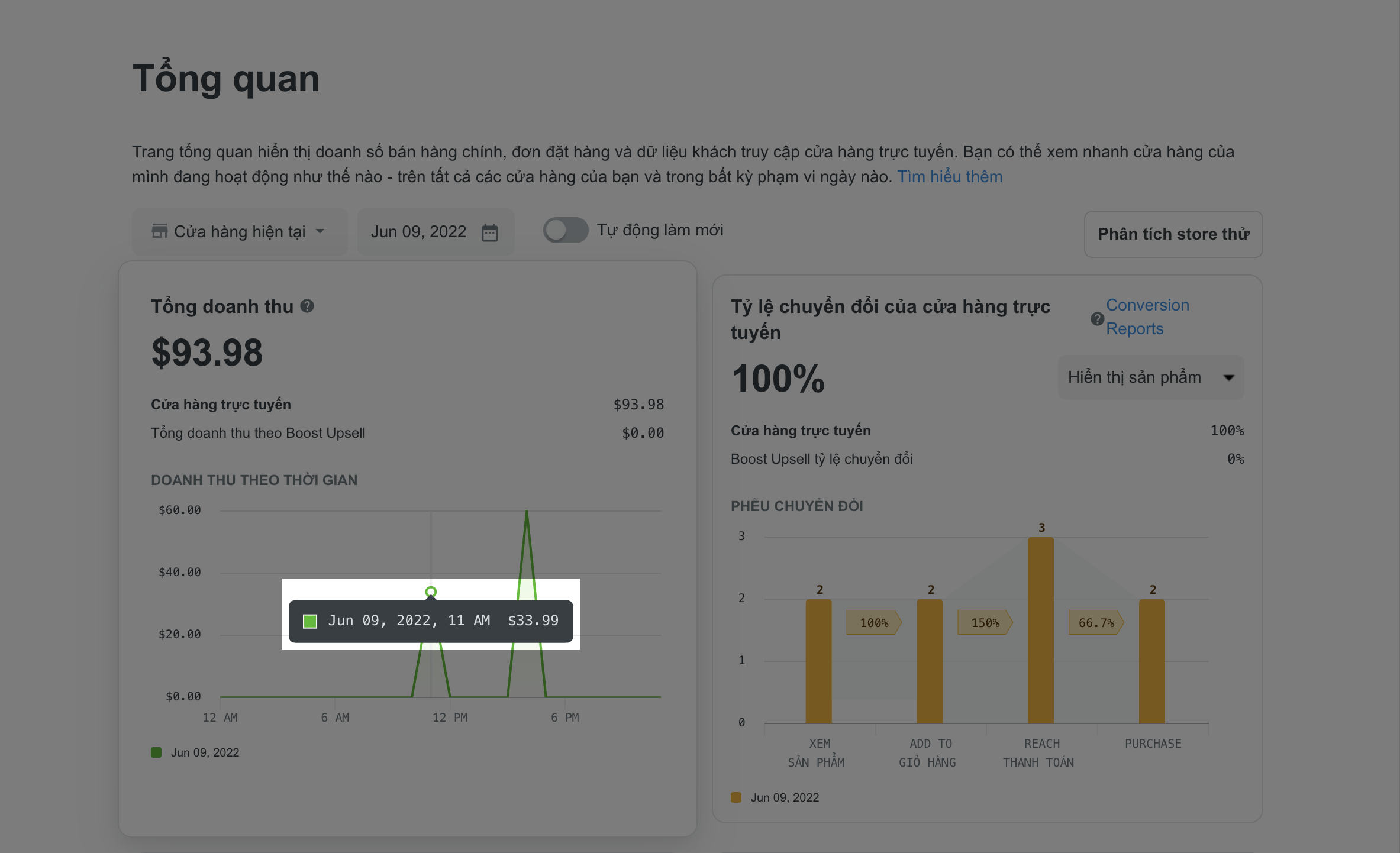Click the help icon beside Tổng doanh thu
Image resolution: width=1400 pixels, height=853 pixels.
307,306
